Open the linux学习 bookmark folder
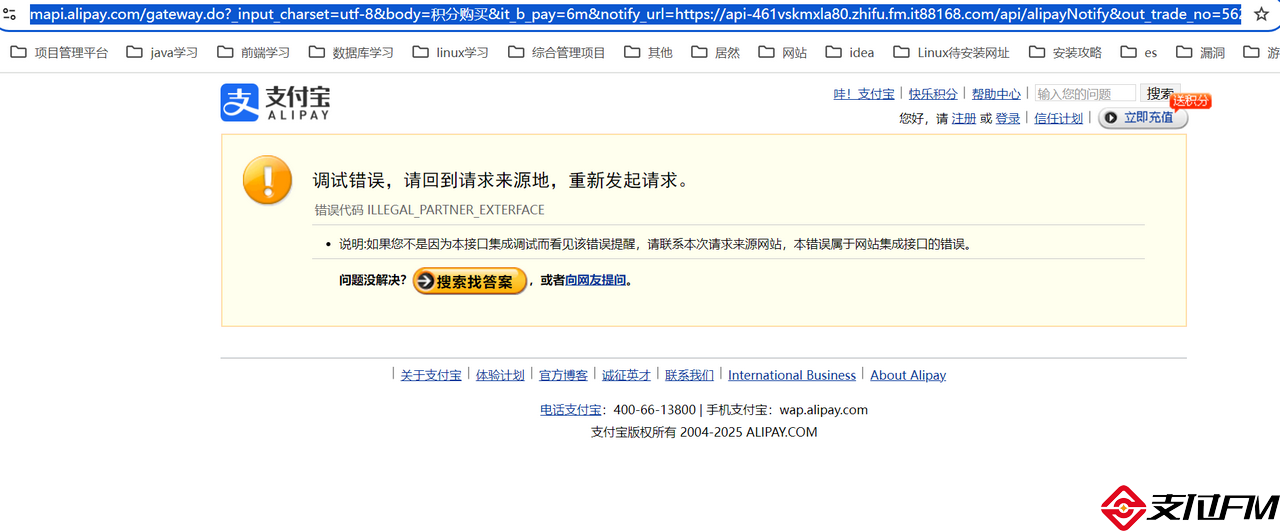 click(x=450, y=53)
